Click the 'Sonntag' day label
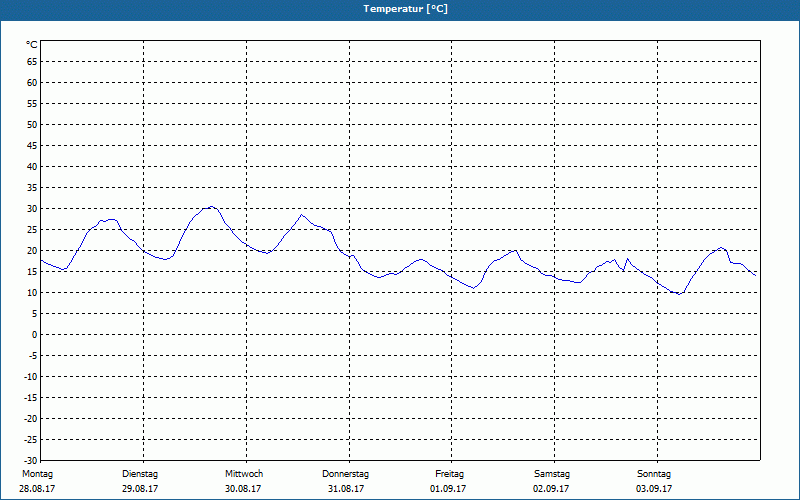The height and width of the screenshot is (500, 800). tap(654, 474)
